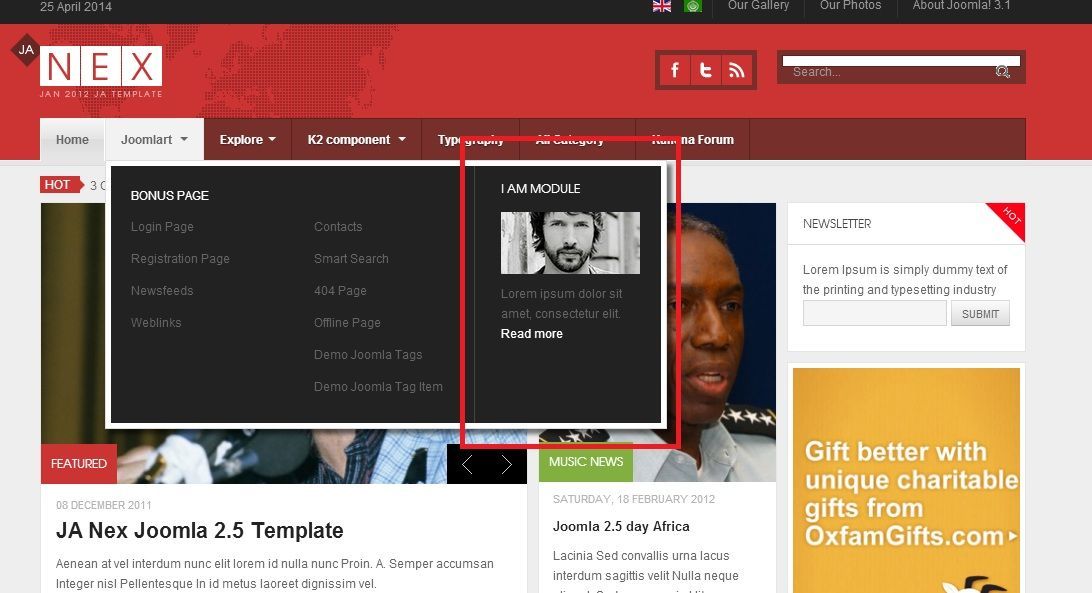Click the HOT news ticker badge
Image resolution: width=1092 pixels, height=593 pixels.
click(x=61, y=185)
